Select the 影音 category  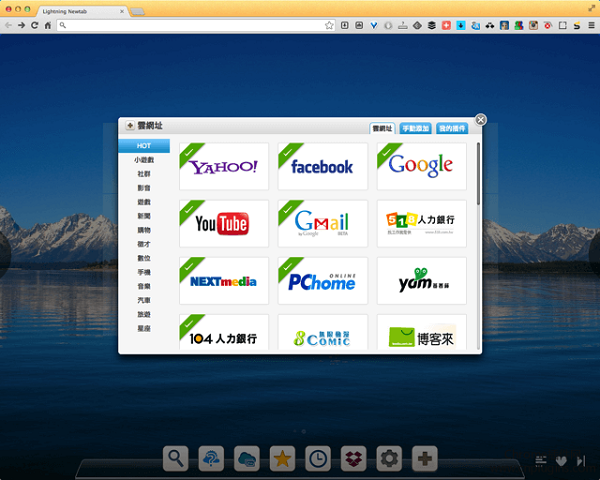[x=144, y=188]
